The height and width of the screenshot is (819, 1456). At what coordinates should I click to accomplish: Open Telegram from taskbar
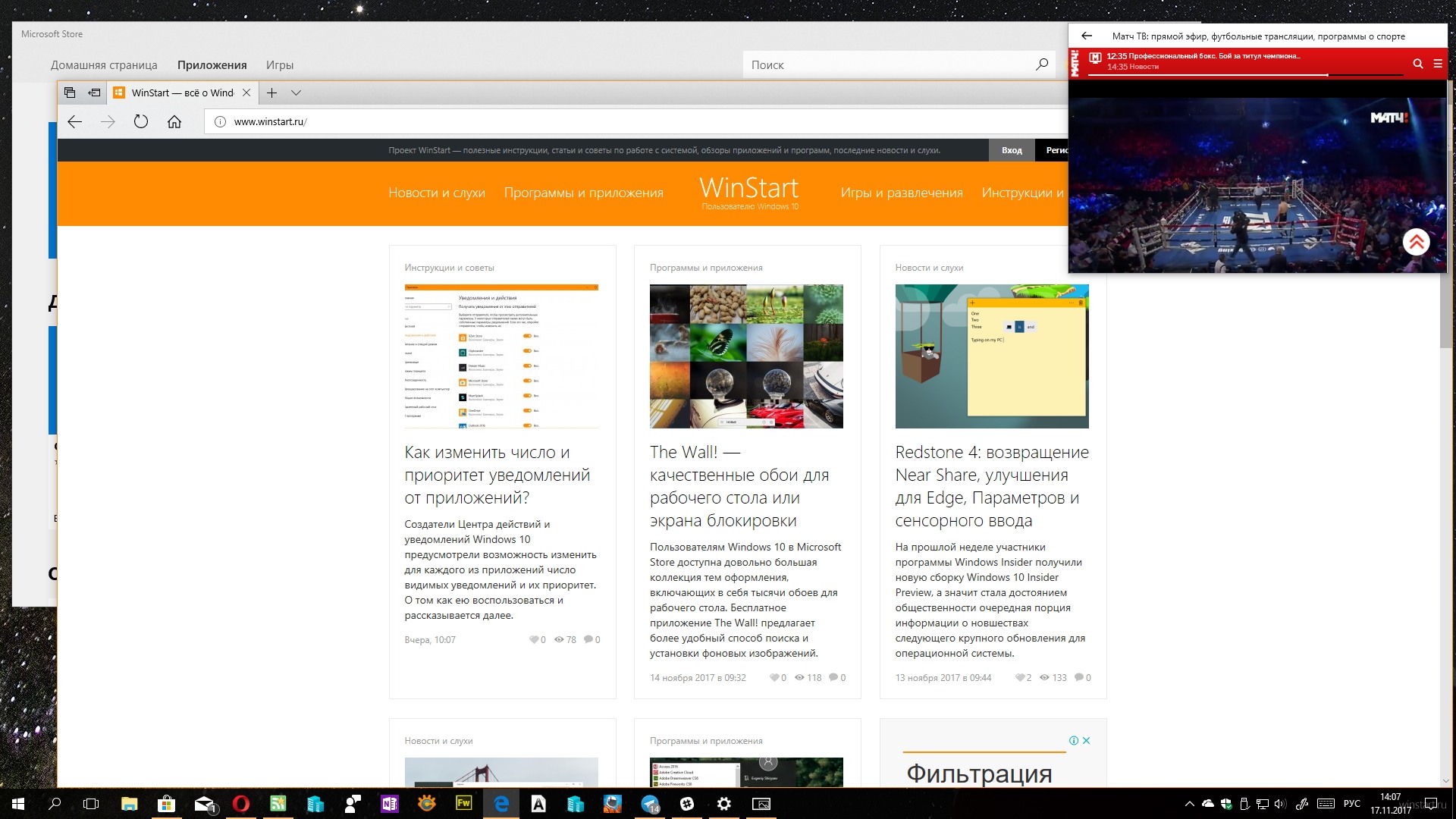(x=650, y=804)
